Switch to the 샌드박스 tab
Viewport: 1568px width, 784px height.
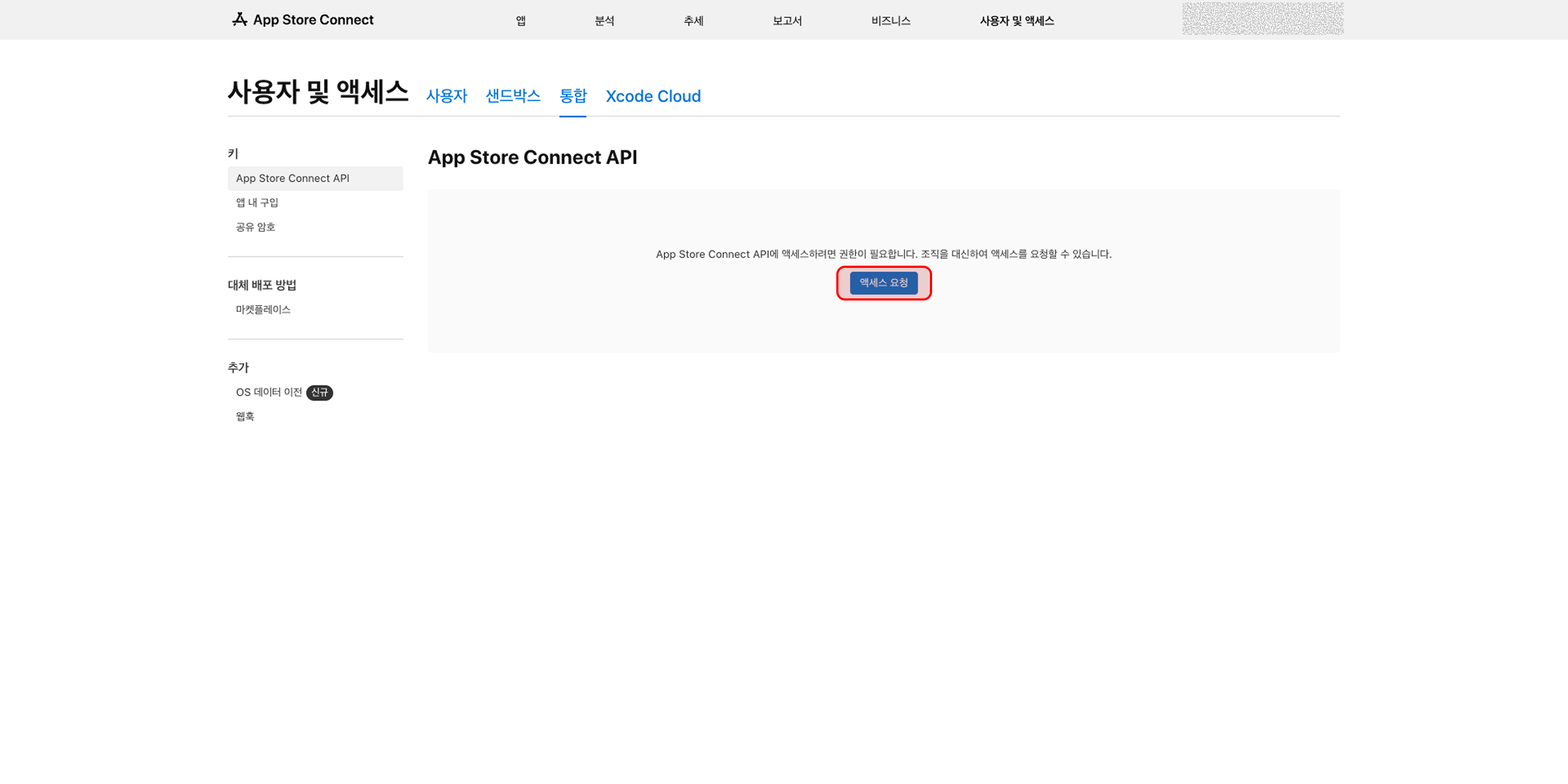pyautogui.click(x=513, y=96)
